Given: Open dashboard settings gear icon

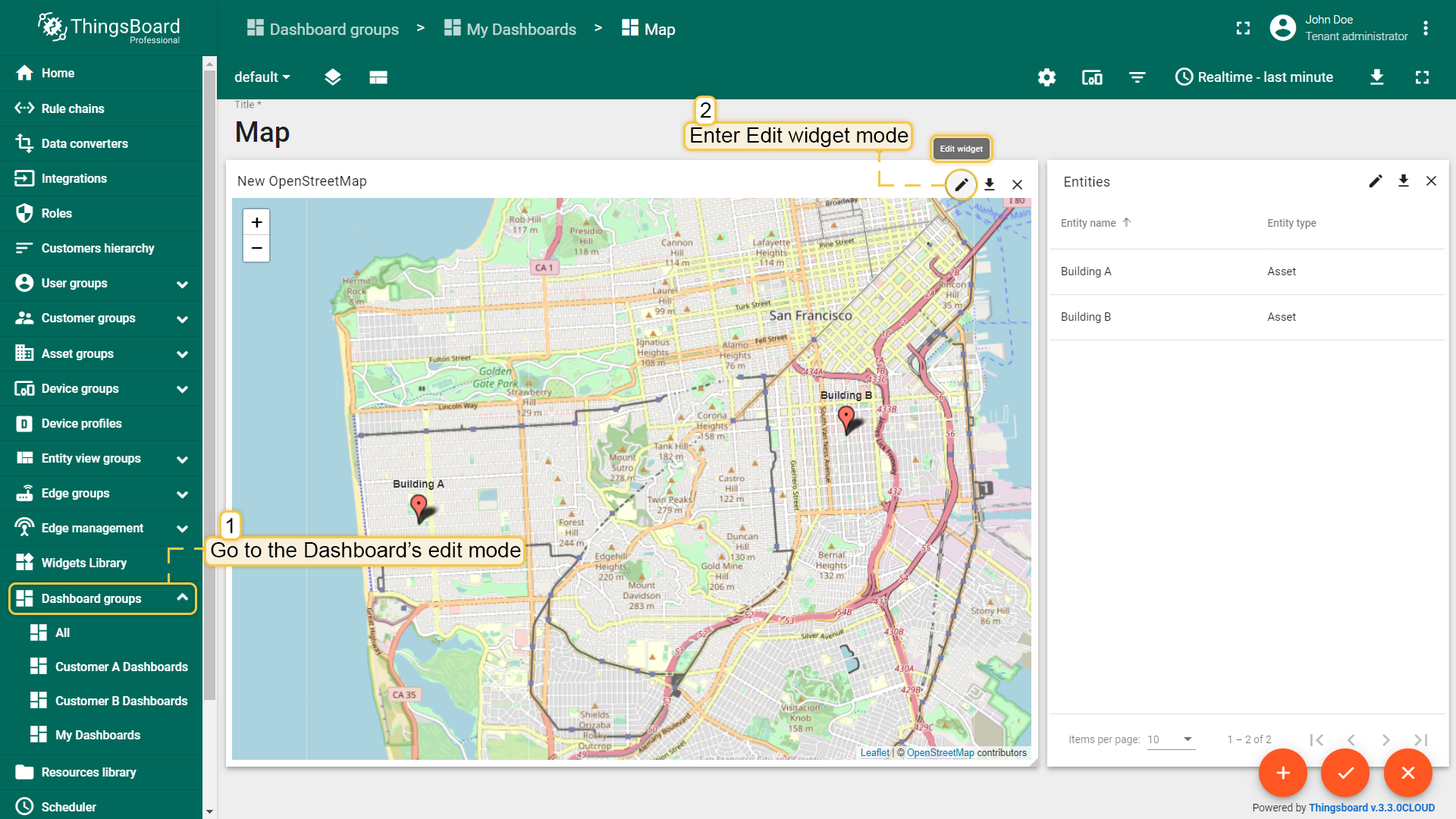Looking at the screenshot, I should click(x=1046, y=77).
